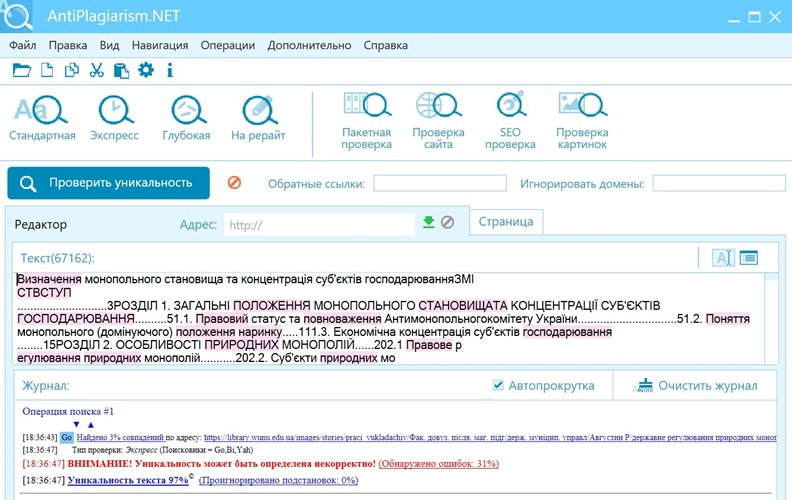Focus the Игнорировать домены input field
Image resolution: width=792 pixels, height=500 pixels.
coord(719,183)
